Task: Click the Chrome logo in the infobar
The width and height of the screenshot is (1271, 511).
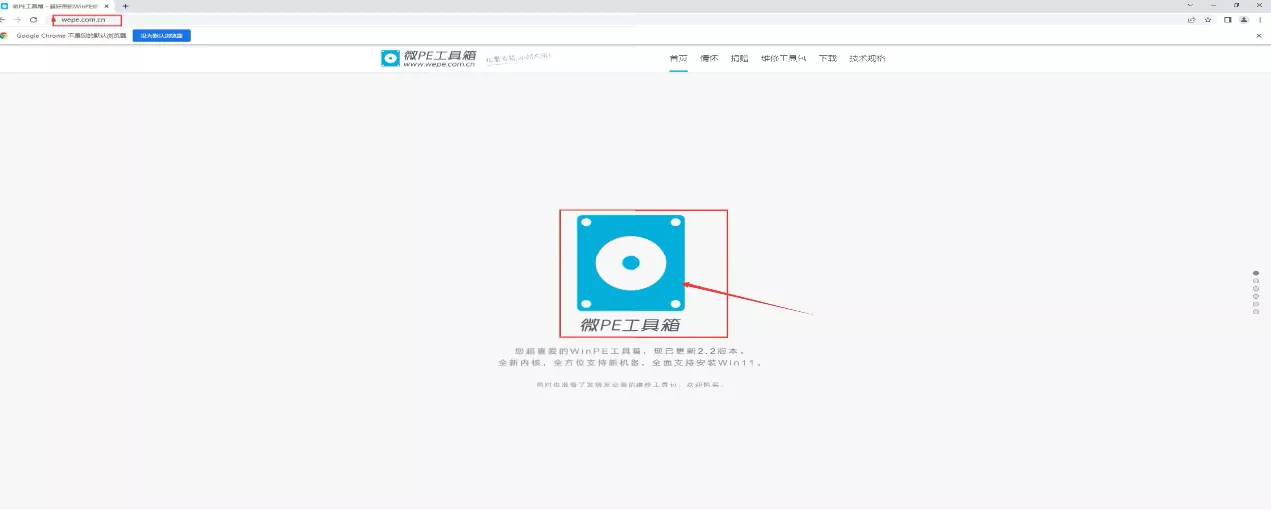Action: click(x=5, y=35)
